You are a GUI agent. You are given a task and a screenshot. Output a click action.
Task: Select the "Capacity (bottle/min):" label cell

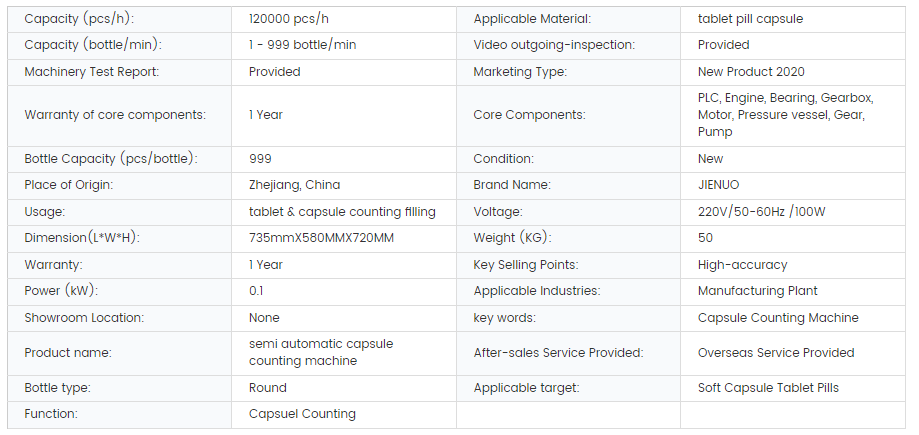point(92,45)
